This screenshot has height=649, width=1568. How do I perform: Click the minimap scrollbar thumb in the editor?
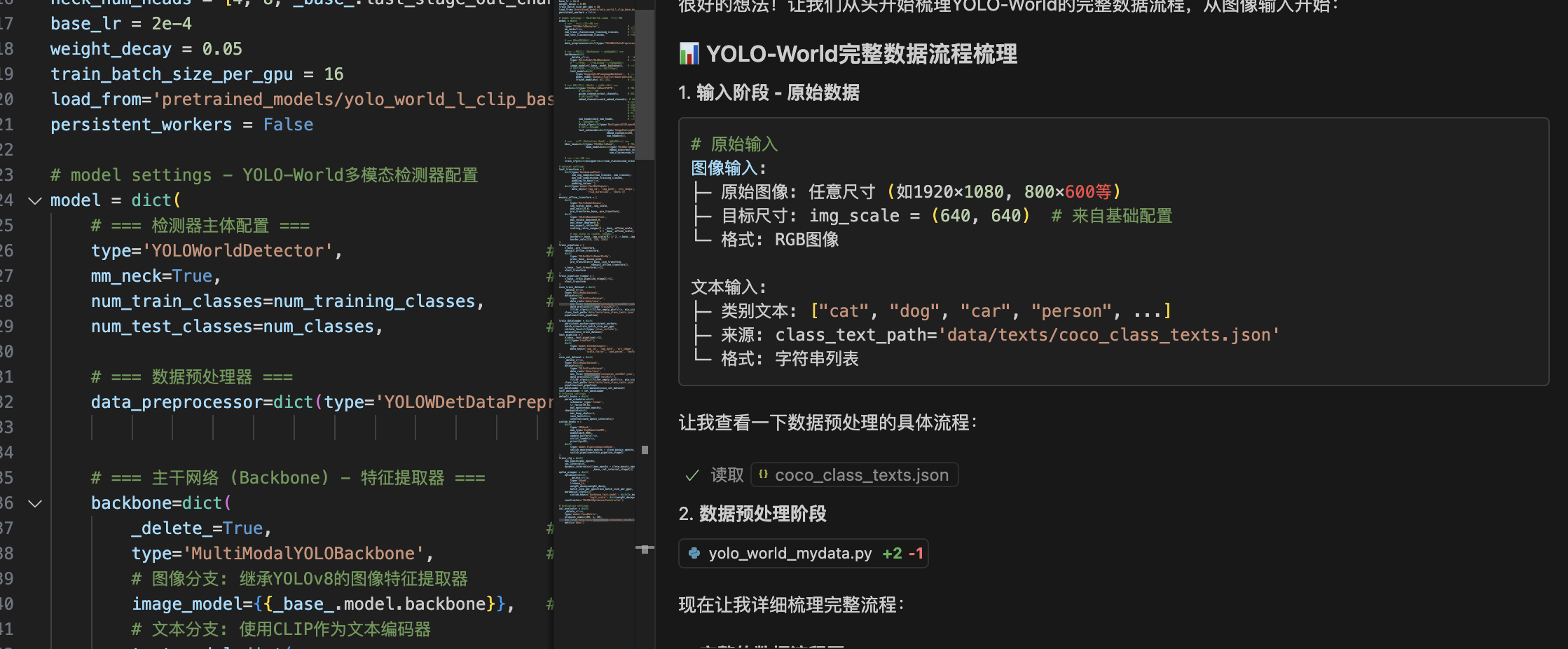pos(645,84)
